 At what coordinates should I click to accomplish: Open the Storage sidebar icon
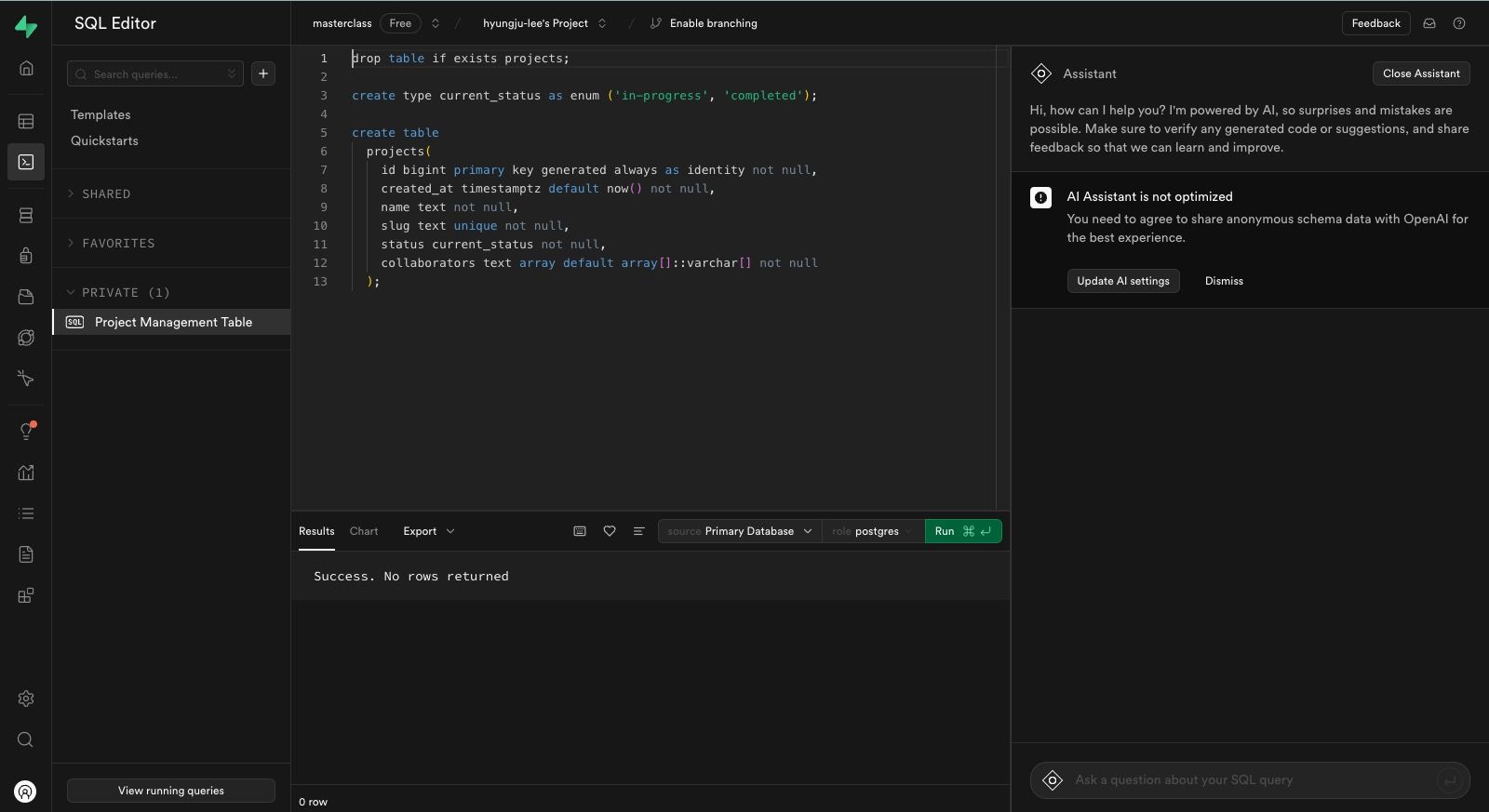[x=26, y=297]
